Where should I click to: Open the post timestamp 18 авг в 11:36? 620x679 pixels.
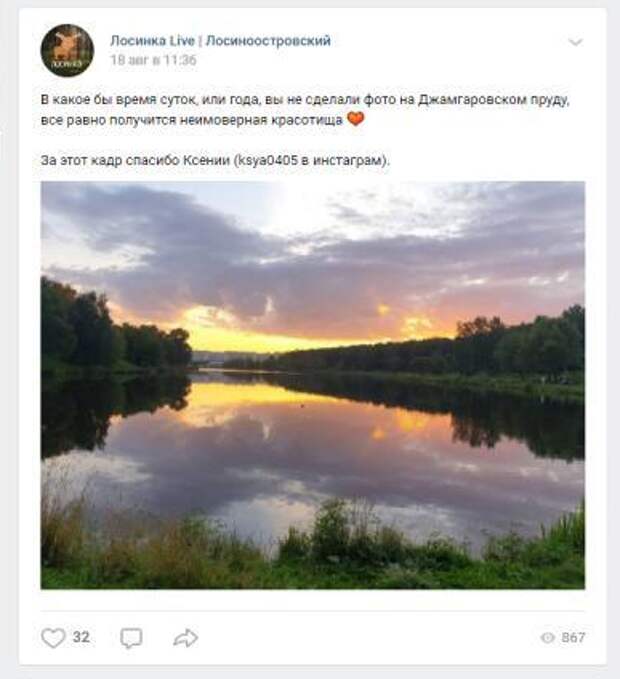153,60
